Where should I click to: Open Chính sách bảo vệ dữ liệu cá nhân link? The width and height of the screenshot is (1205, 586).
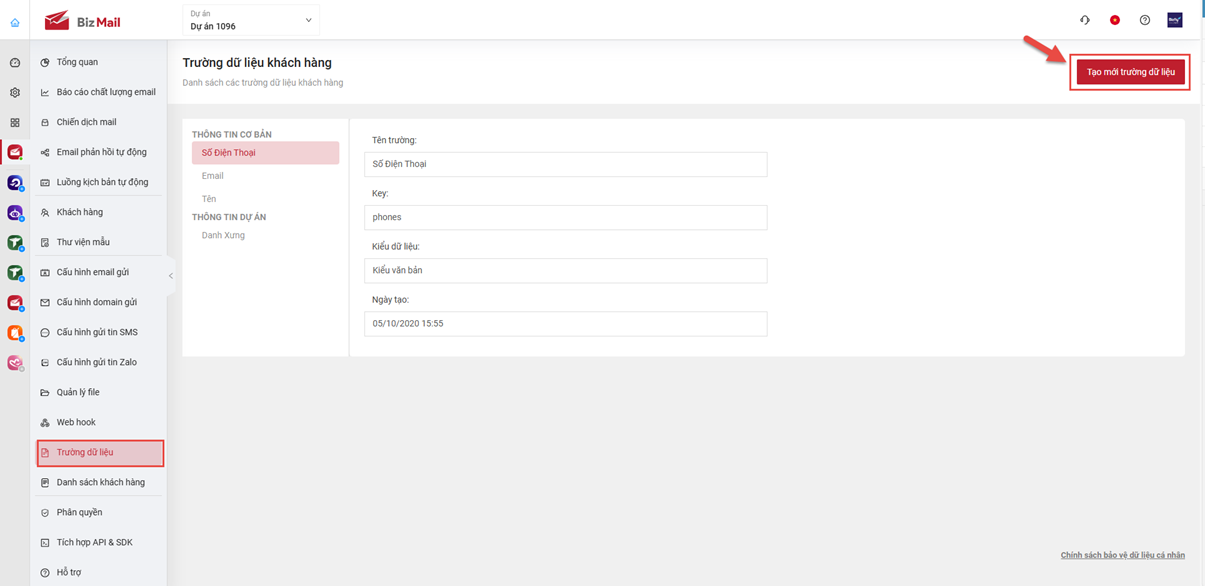pos(1122,555)
